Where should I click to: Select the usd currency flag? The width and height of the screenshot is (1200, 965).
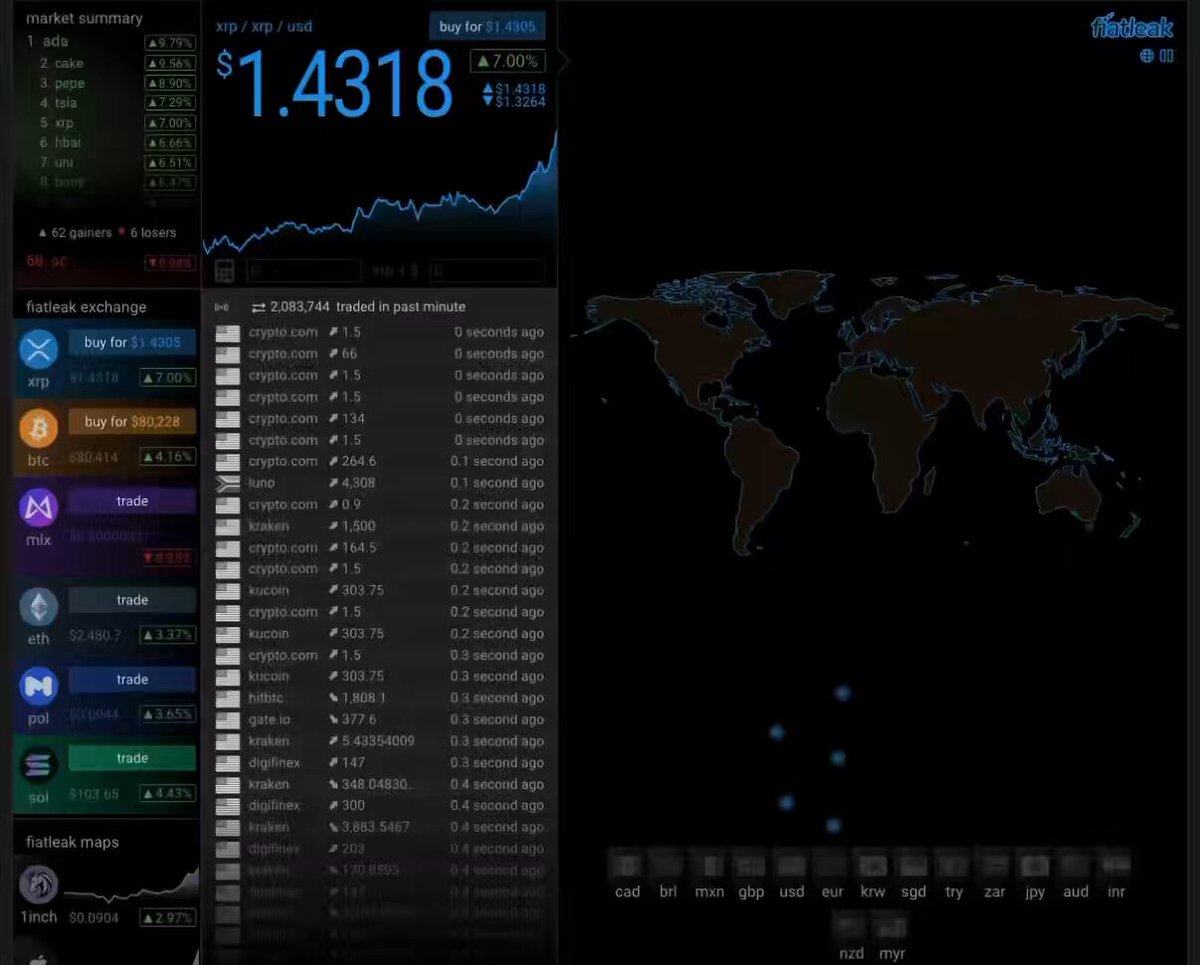click(x=791, y=865)
